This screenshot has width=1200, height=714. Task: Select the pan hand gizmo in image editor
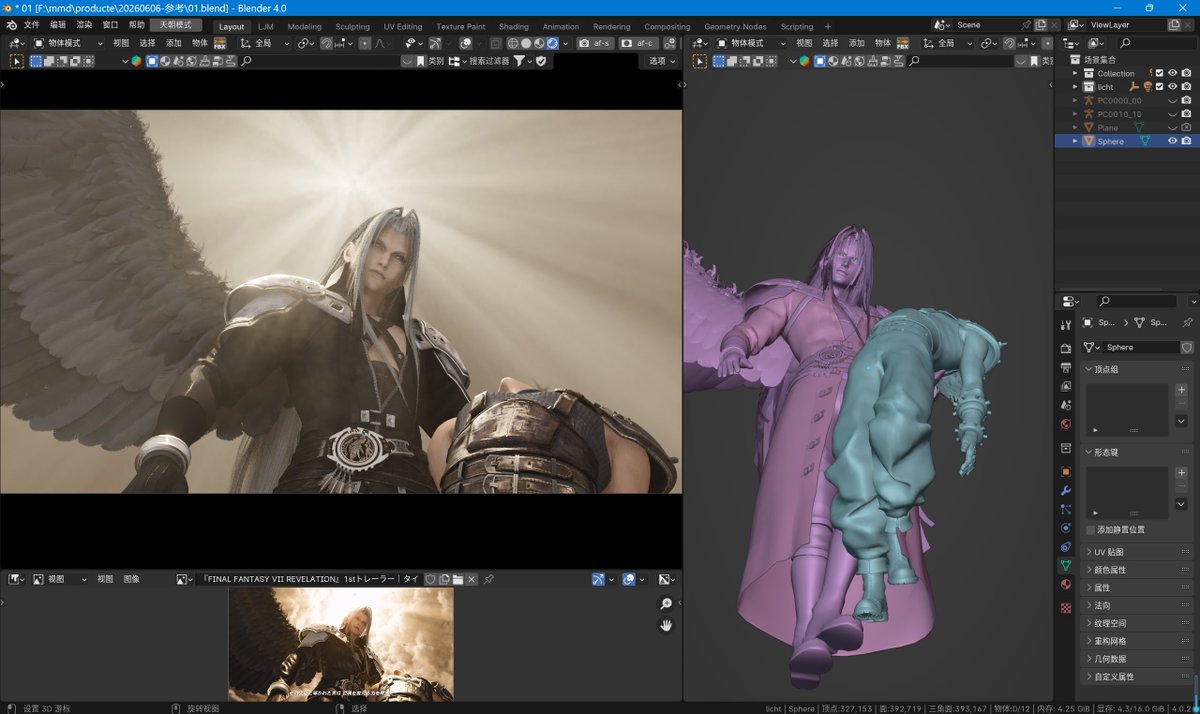coord(666,625)
